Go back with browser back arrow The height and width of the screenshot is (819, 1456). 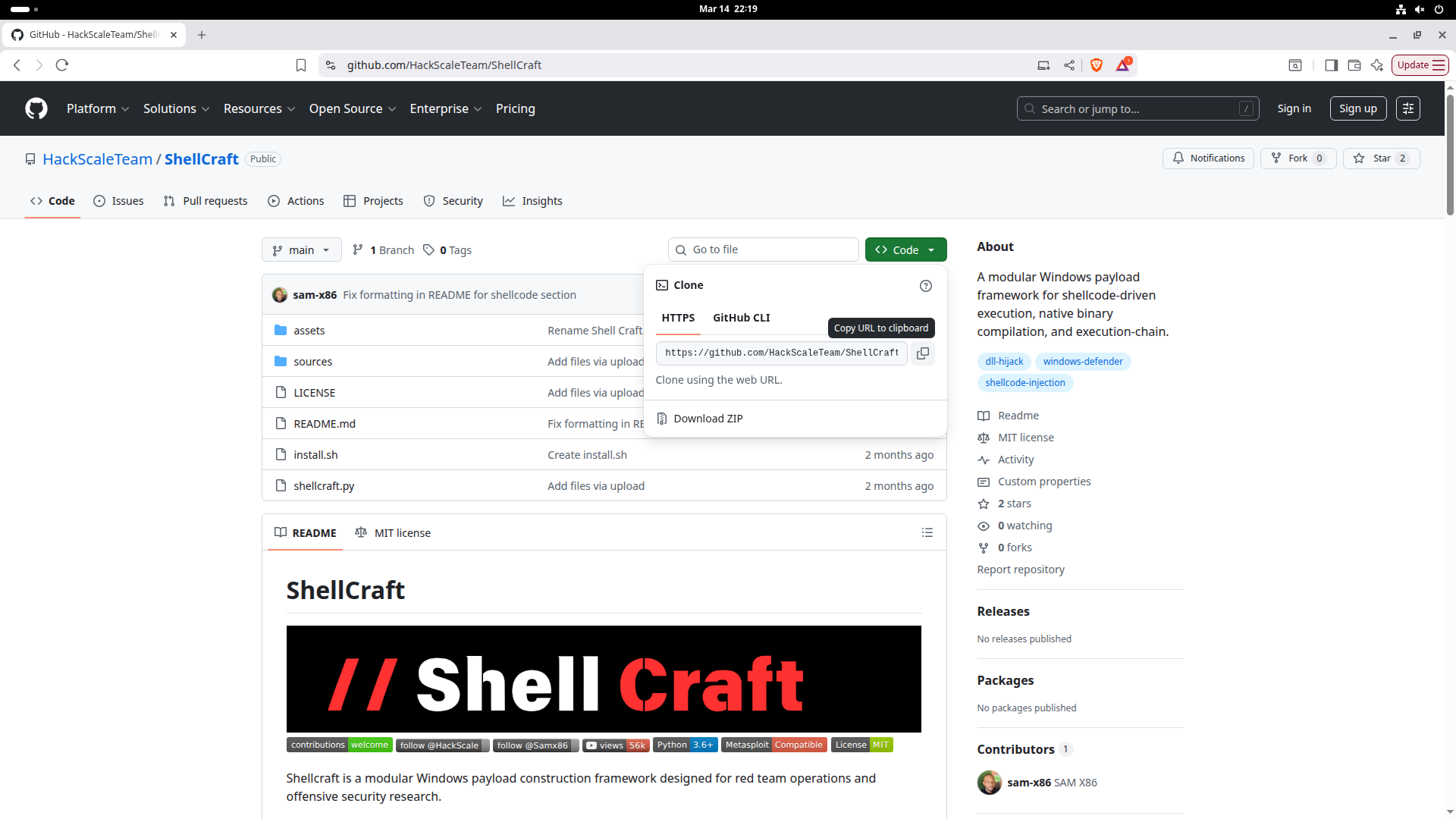17,65
